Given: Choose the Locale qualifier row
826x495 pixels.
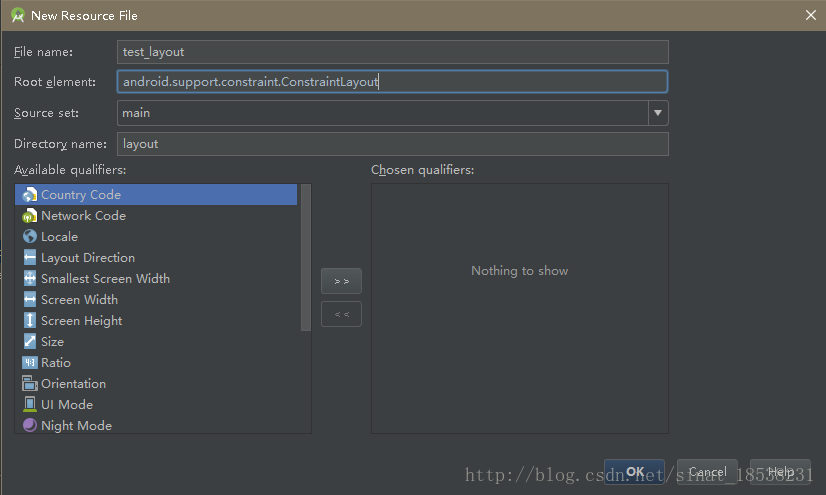Looking at the screenshot, I should pos(156,236).
